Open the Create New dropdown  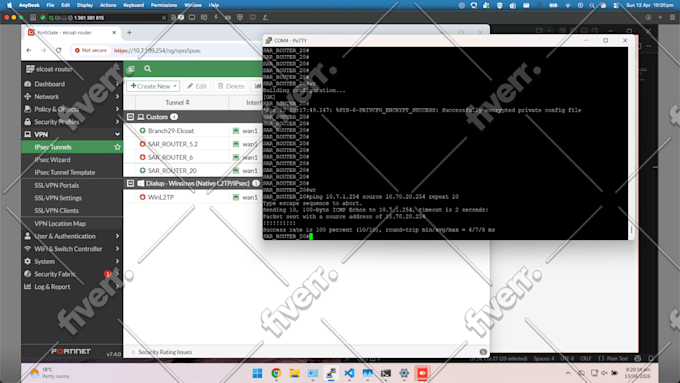[153, 86]
